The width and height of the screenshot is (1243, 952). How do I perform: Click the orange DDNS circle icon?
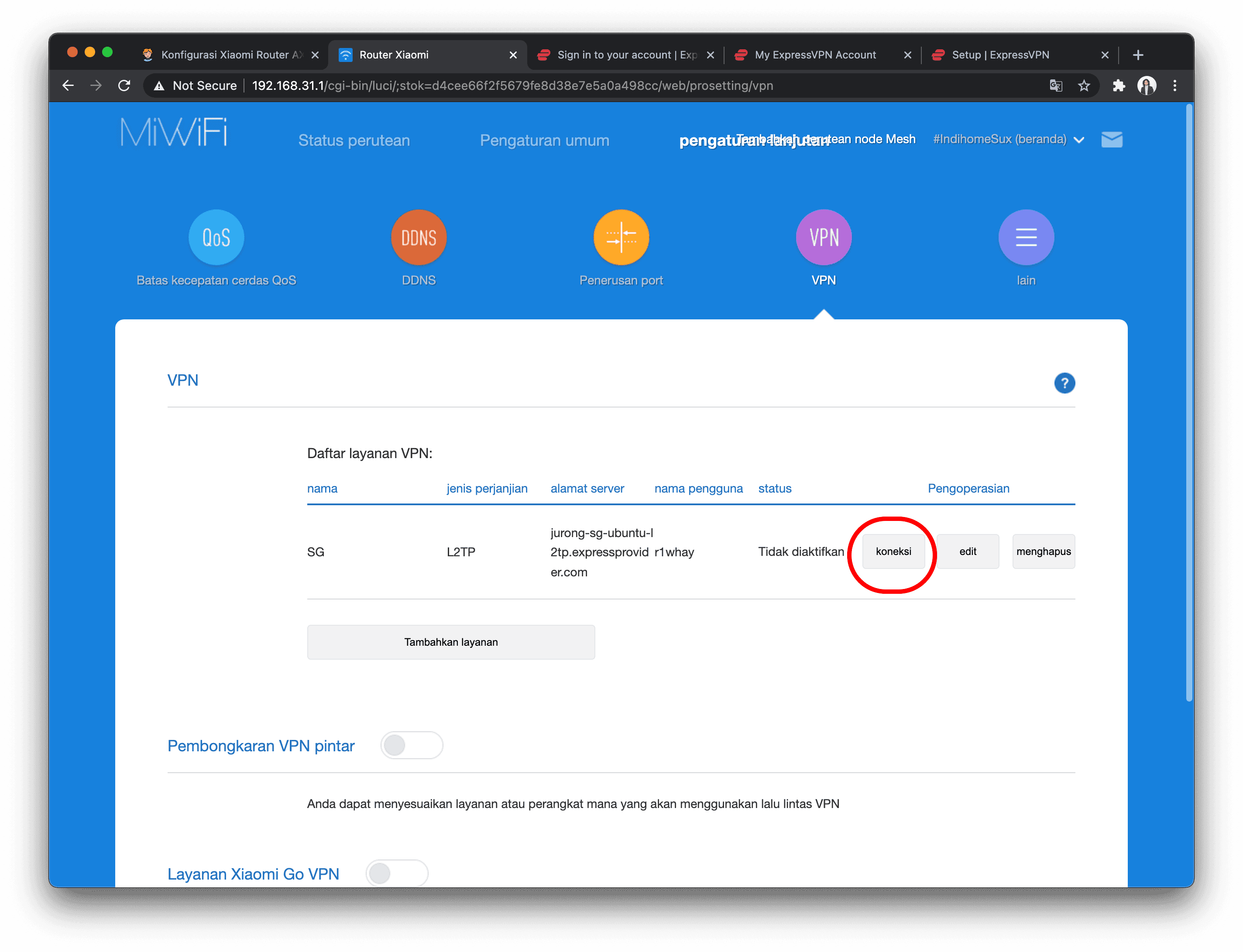pyautogui.click(x=418, y=237)
